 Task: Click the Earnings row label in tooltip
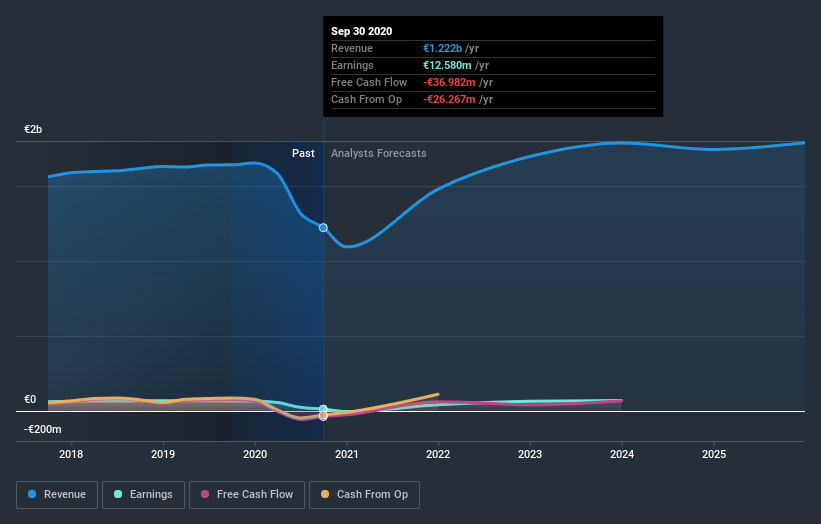point(352,65)
